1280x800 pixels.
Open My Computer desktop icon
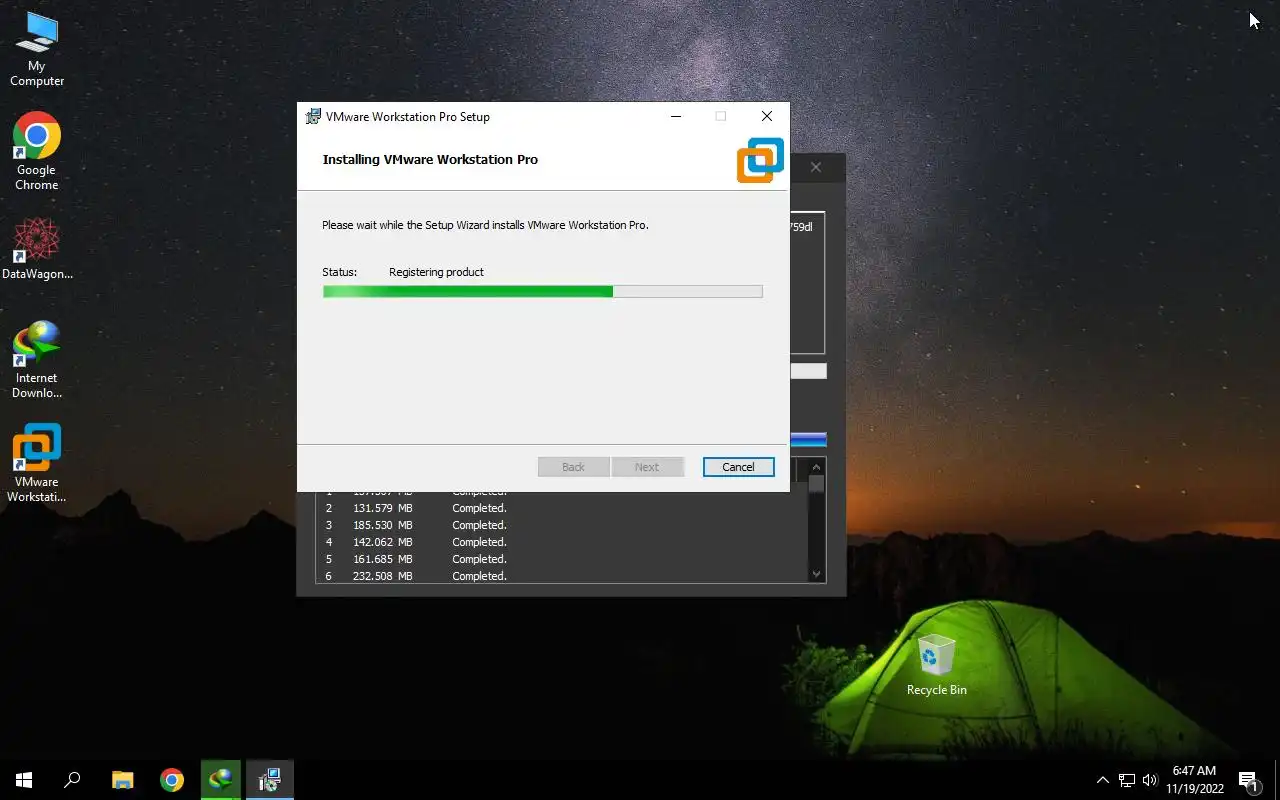37,50
